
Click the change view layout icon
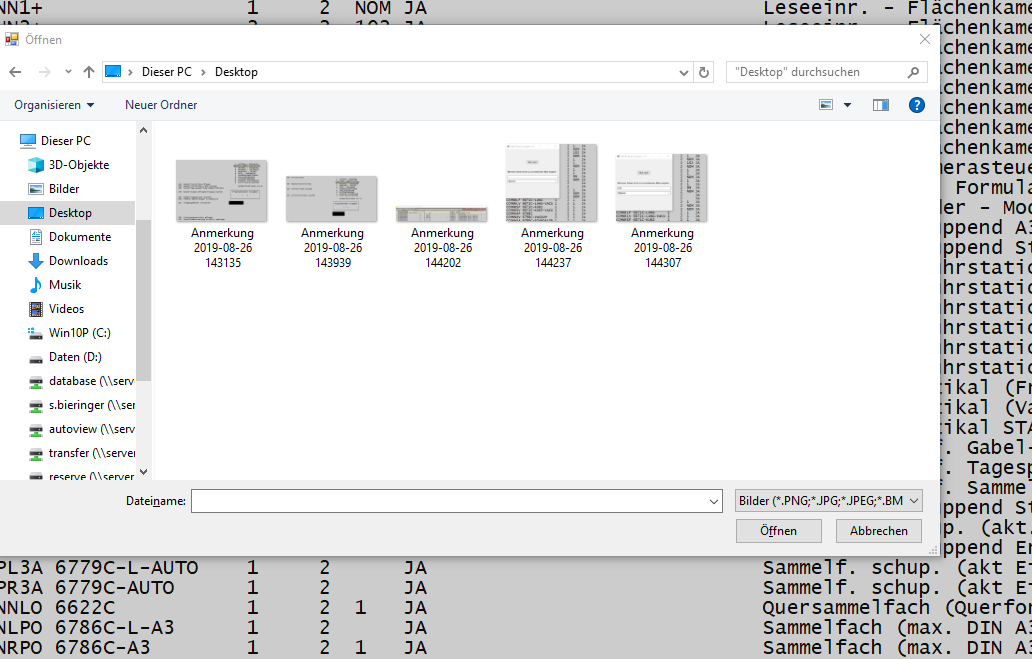[x=826, y=105]
